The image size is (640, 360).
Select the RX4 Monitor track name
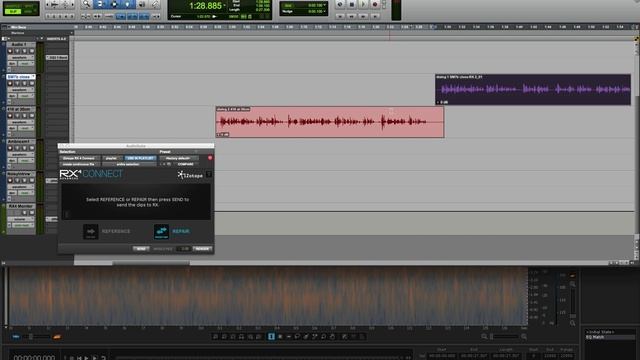(x=20, y=206)
